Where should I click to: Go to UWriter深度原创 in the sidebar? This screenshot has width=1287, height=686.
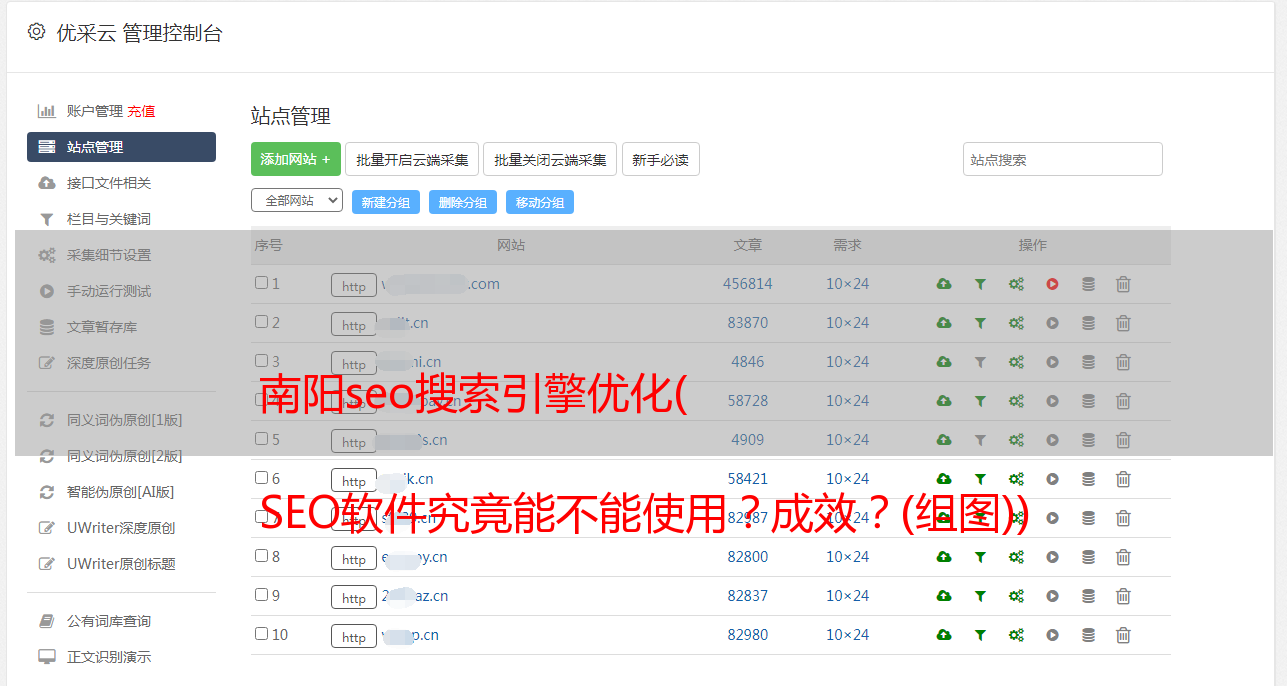click(121, 528)
